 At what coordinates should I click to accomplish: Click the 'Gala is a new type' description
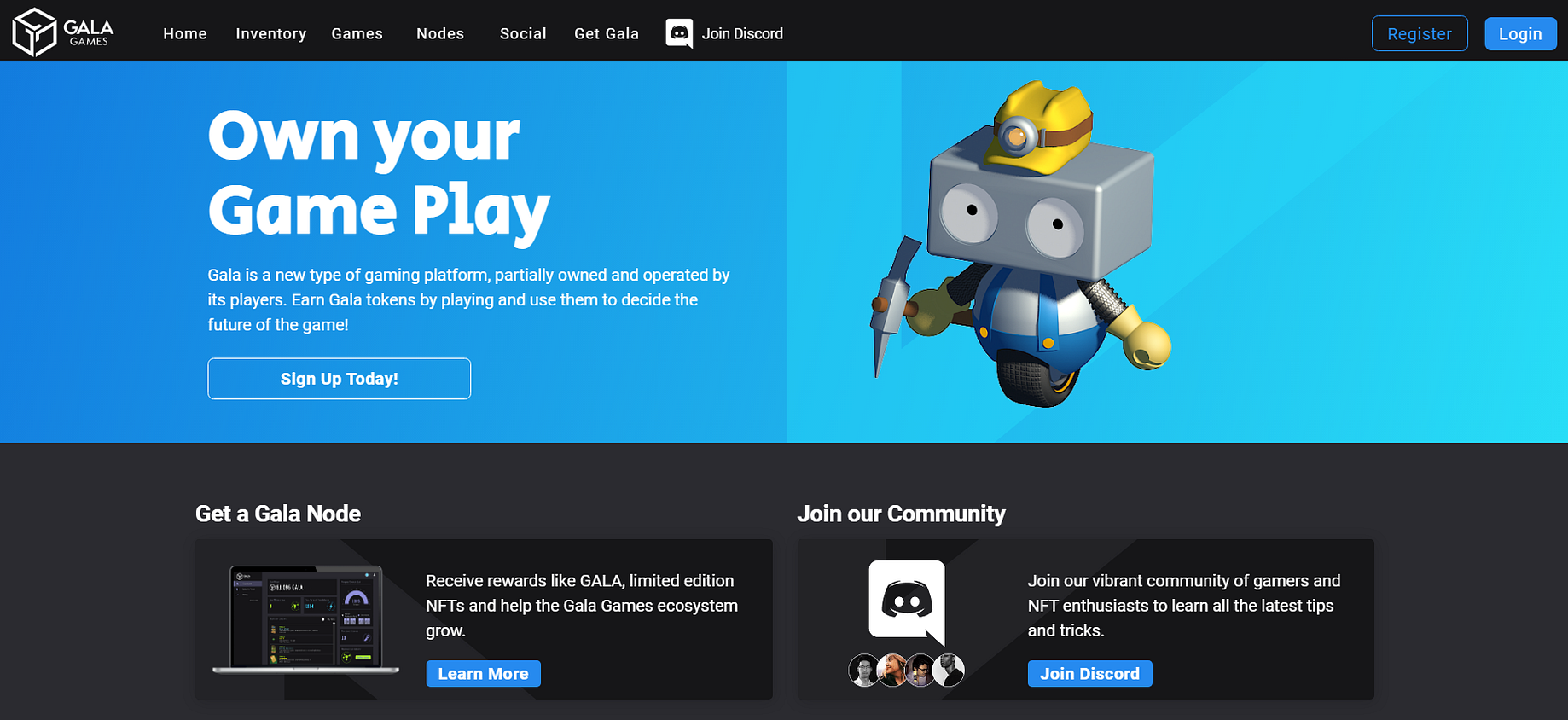pyautogui.click(x=468, y=299)
